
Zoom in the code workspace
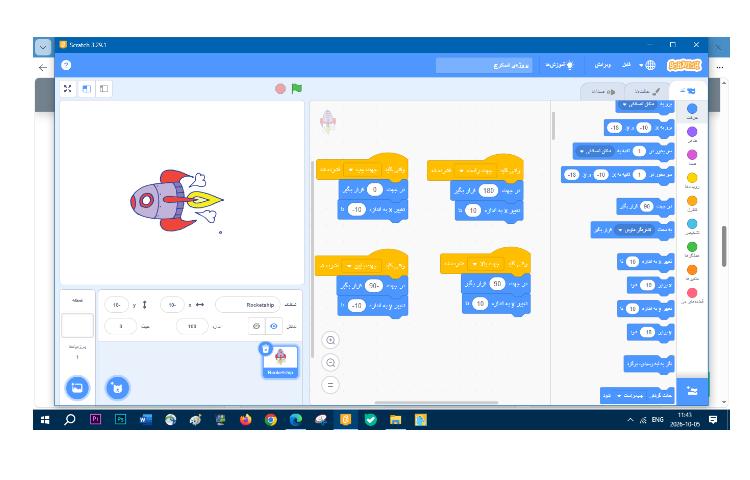coord(331,340)
